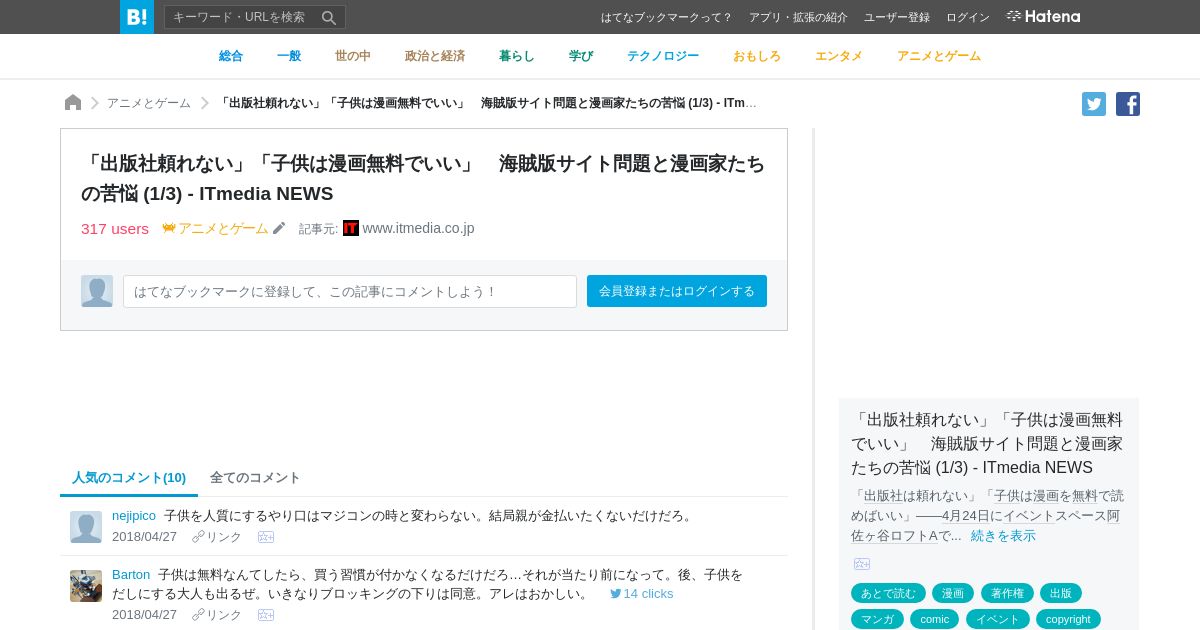Open 総合 category in navigation
Image resolution: width=1200 pixels, height=630 pixels.
pyautogui.click(x=231, y=56)
